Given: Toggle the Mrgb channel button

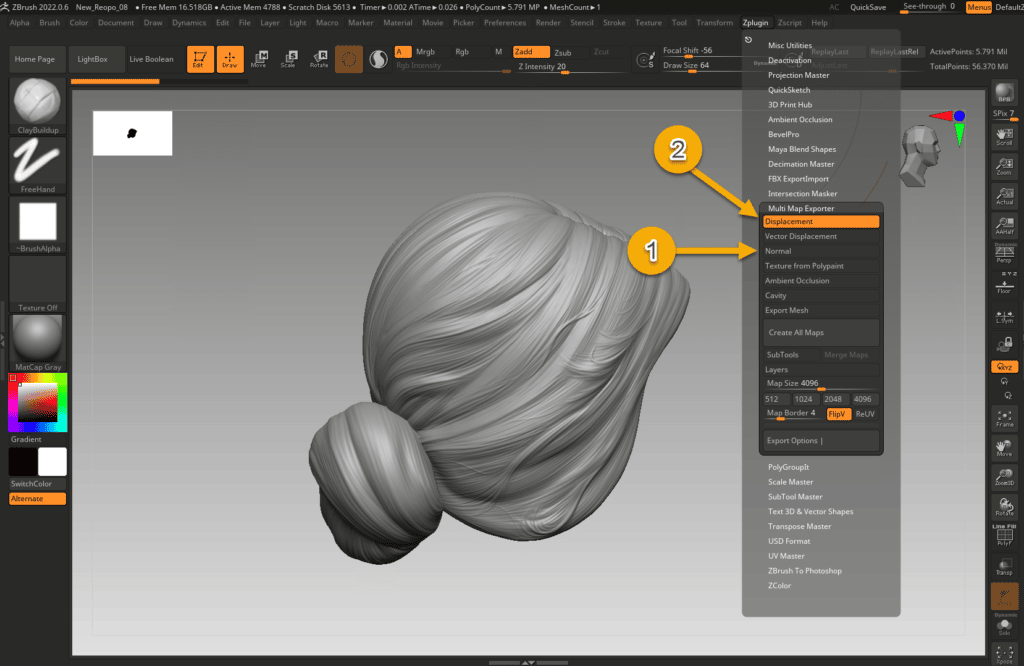Looking at the screenshot, I should (x=425, y=52).
